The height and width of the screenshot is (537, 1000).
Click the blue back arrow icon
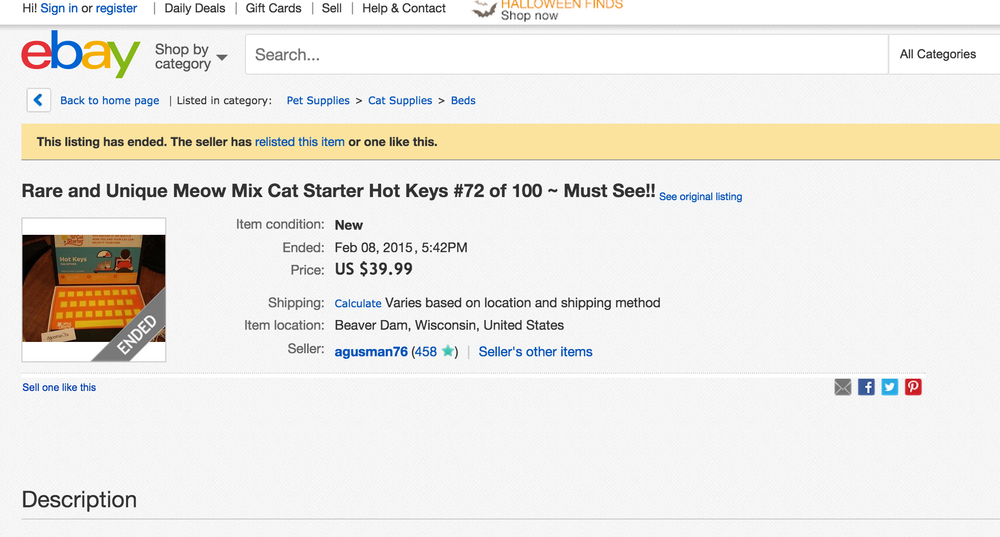(x=38, y=100)
